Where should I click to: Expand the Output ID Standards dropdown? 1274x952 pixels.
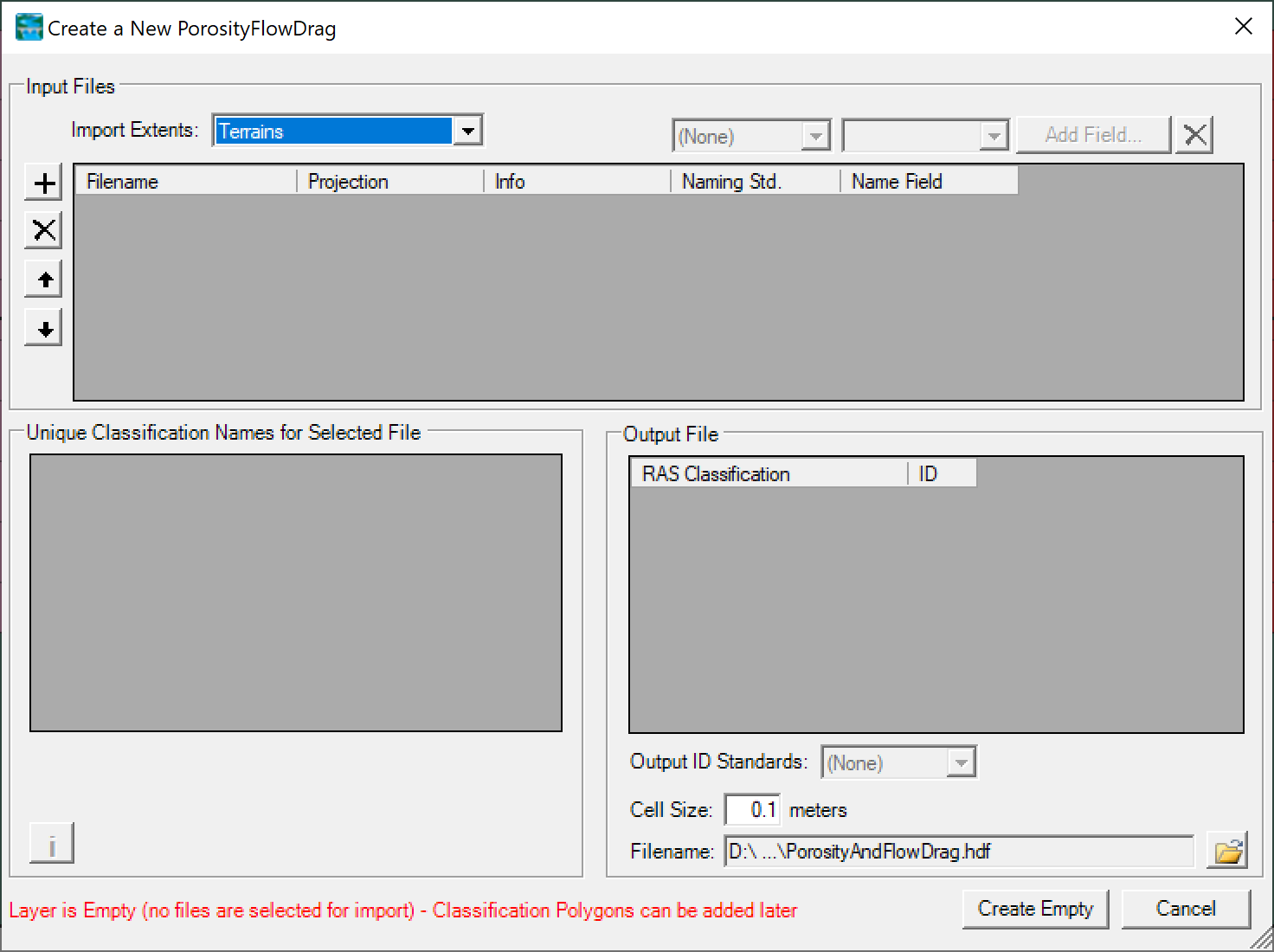(960, 763)
